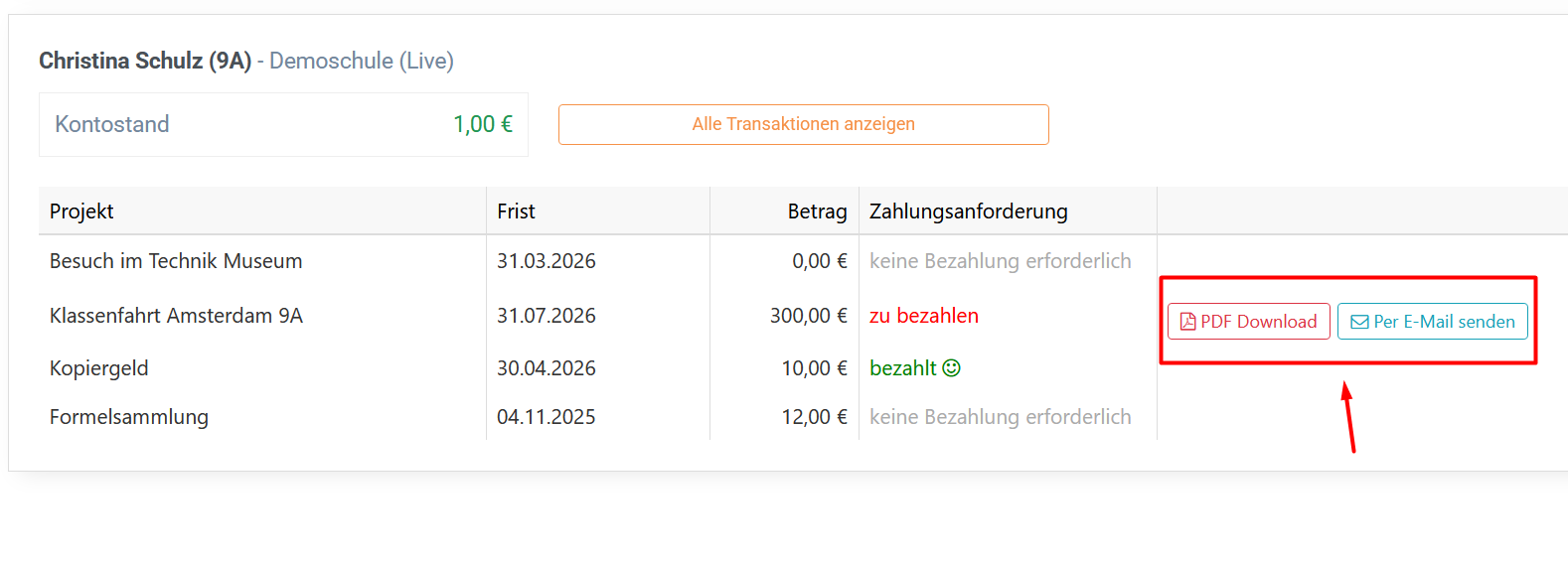Select the Besuch im Technik Museum row
The height and width of the screenshot is (563, 1568).
pos(176,261)
